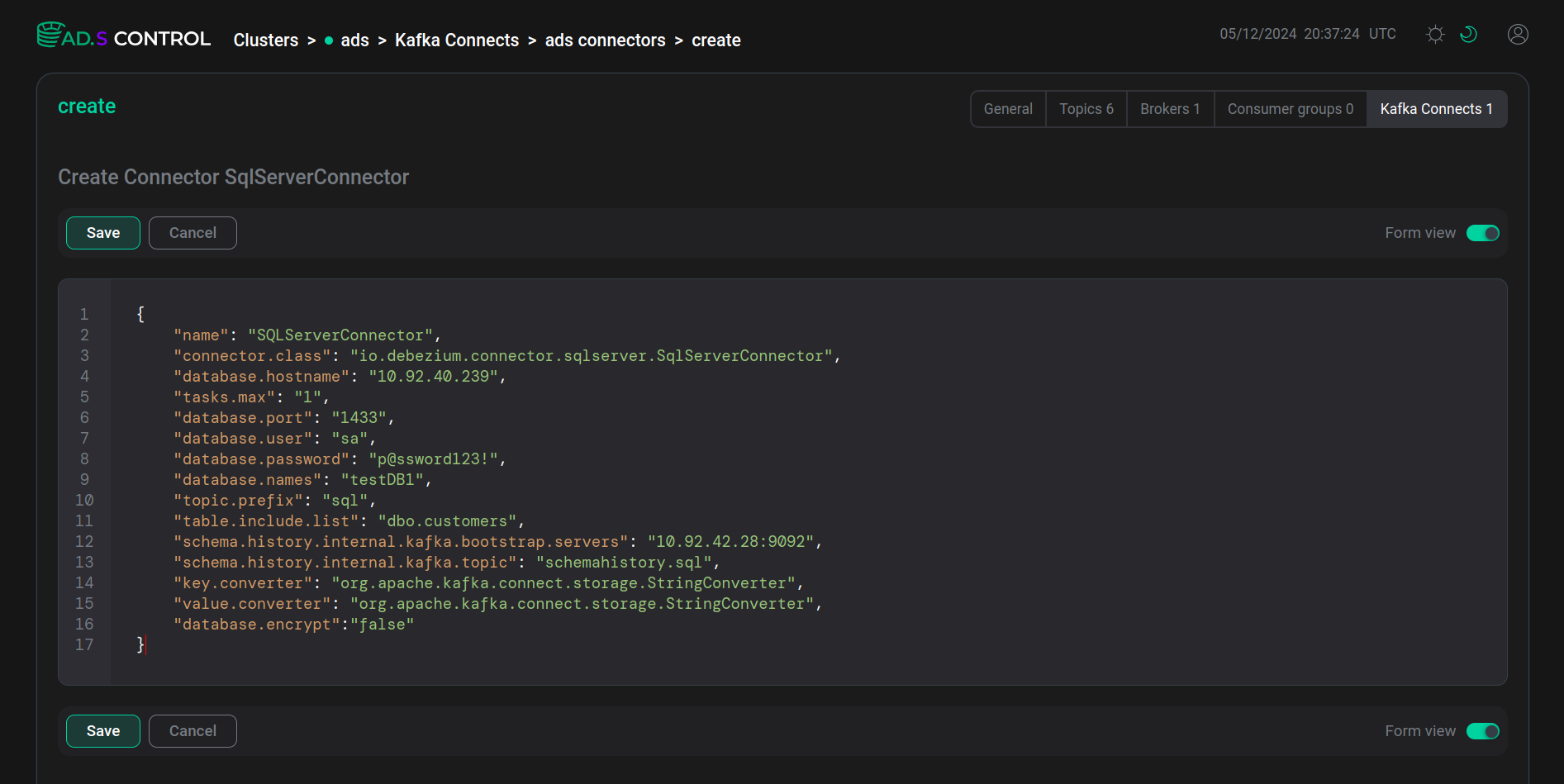Screen dimensions: 1564x784
Task: Click the "database.user" line
Action: tap(274, 439)
